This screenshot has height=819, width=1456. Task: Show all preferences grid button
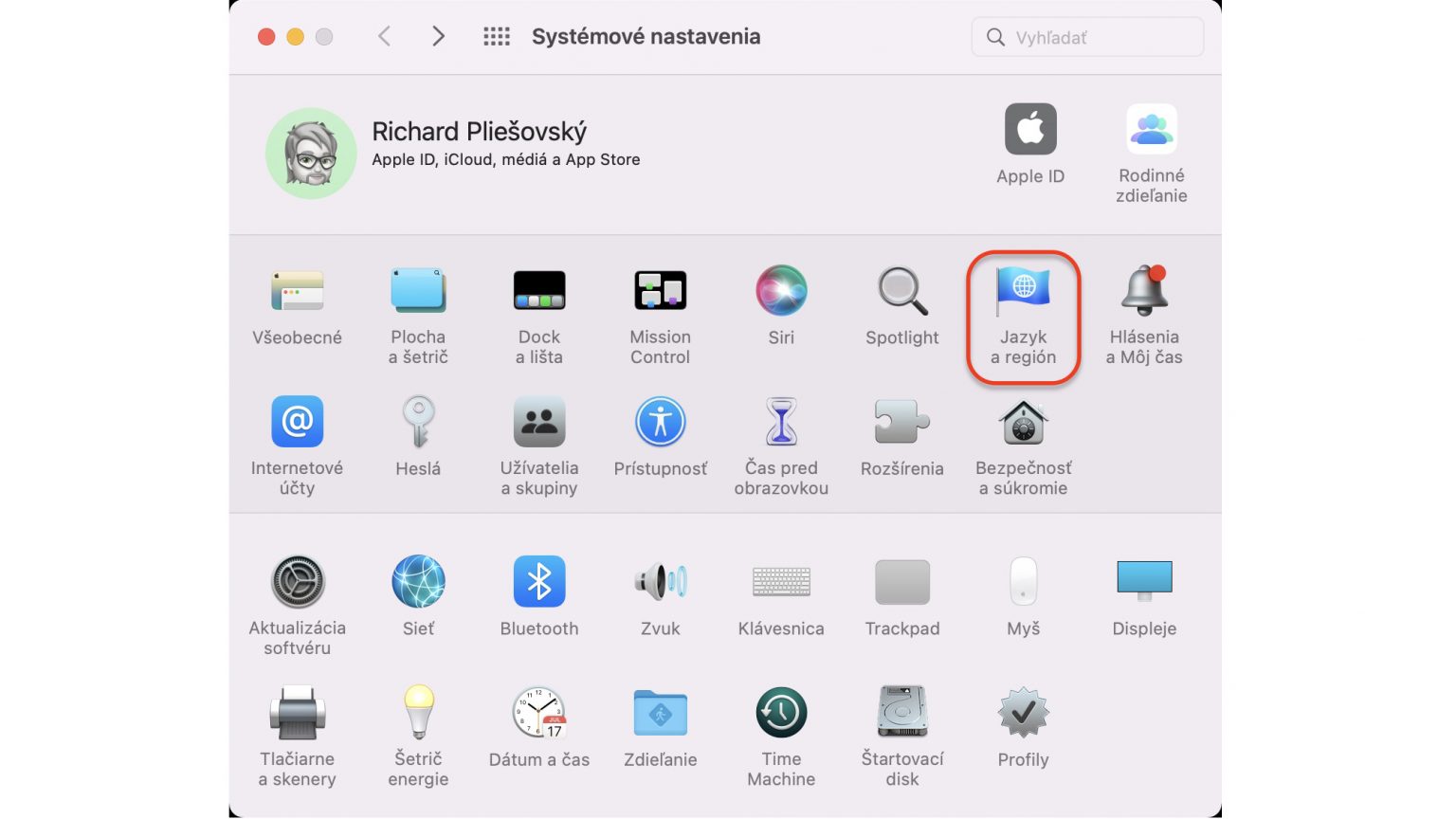[x=497, y=36]
